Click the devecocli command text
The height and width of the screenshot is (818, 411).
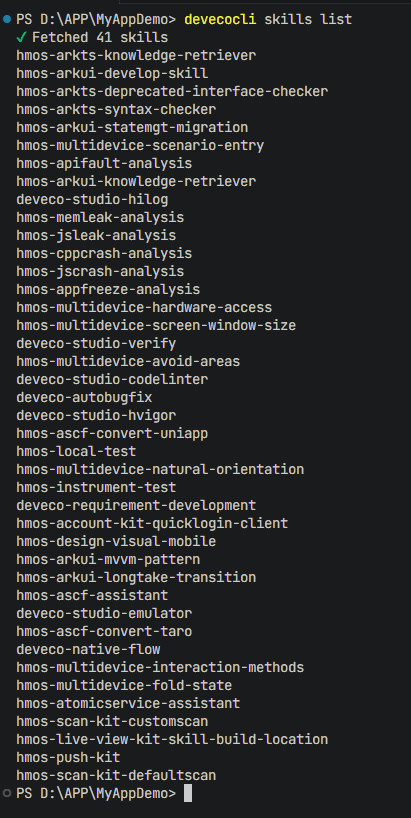[220, 20]
